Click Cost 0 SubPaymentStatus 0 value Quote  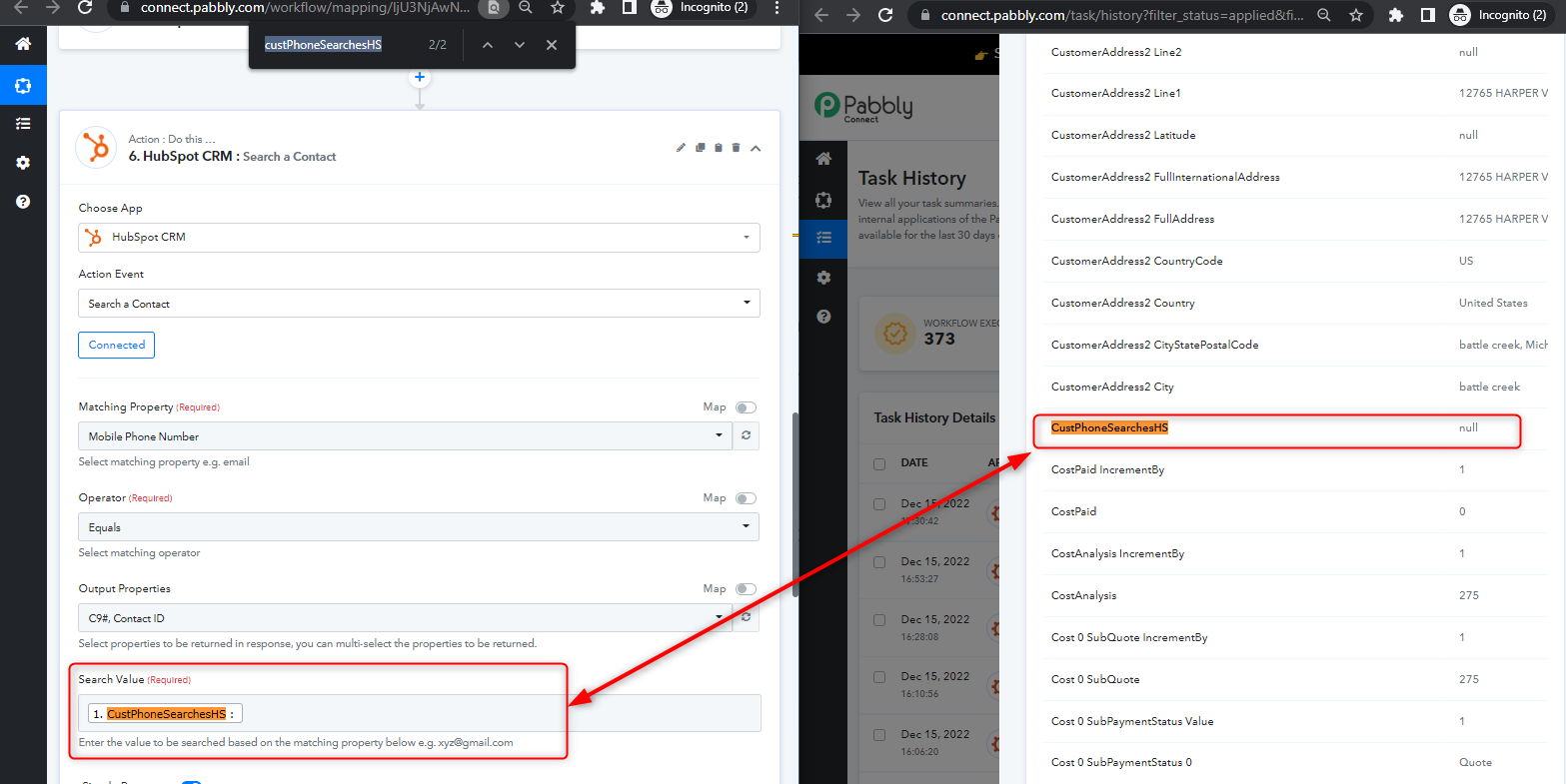coord(1475,762)
